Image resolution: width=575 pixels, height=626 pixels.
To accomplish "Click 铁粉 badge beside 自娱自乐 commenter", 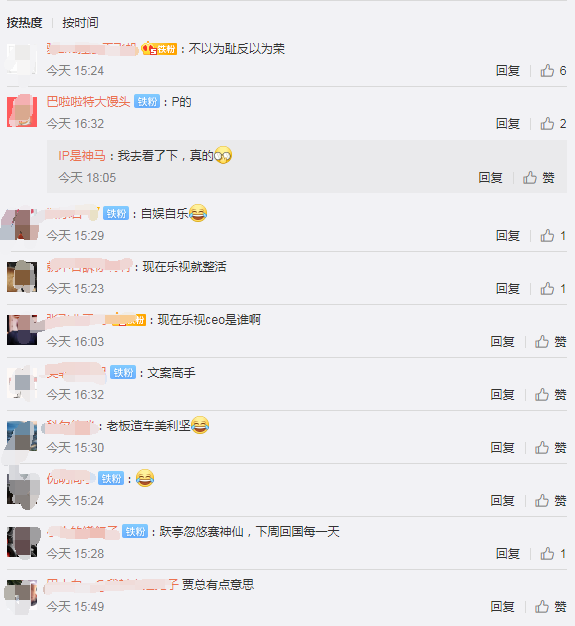I will [x=116, y=214].
